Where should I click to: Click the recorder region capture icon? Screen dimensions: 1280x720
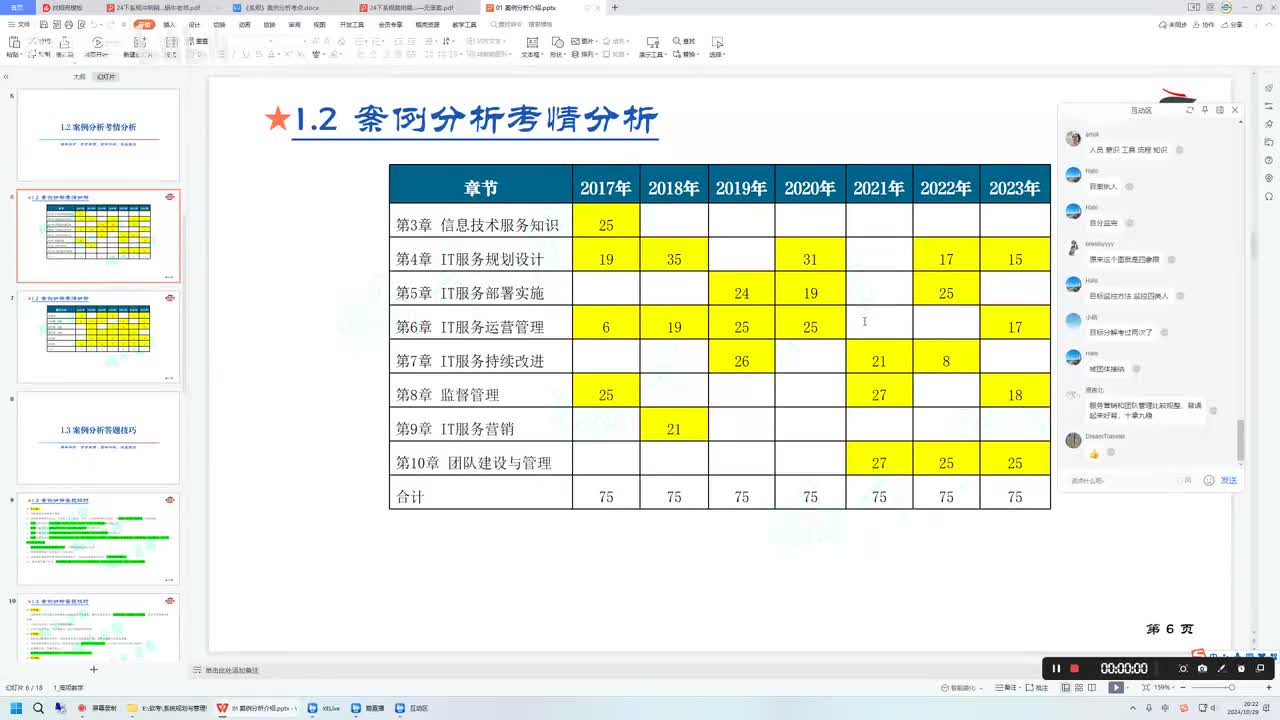click(1183, 668)
